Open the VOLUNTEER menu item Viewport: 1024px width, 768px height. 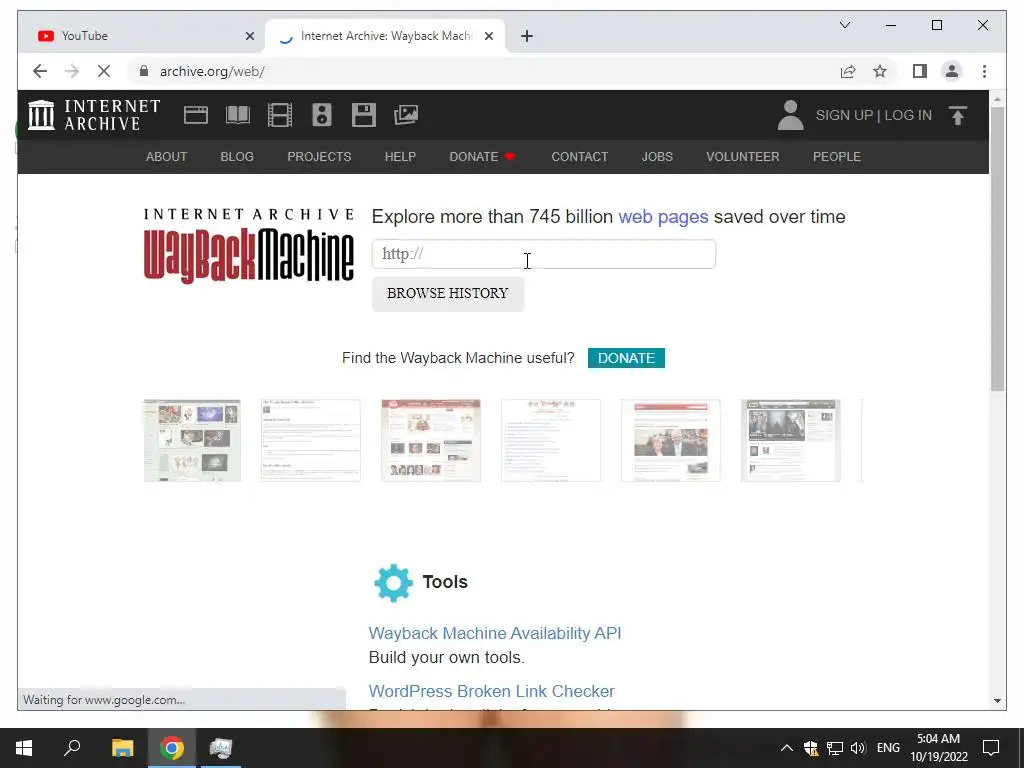coord(743,157)
